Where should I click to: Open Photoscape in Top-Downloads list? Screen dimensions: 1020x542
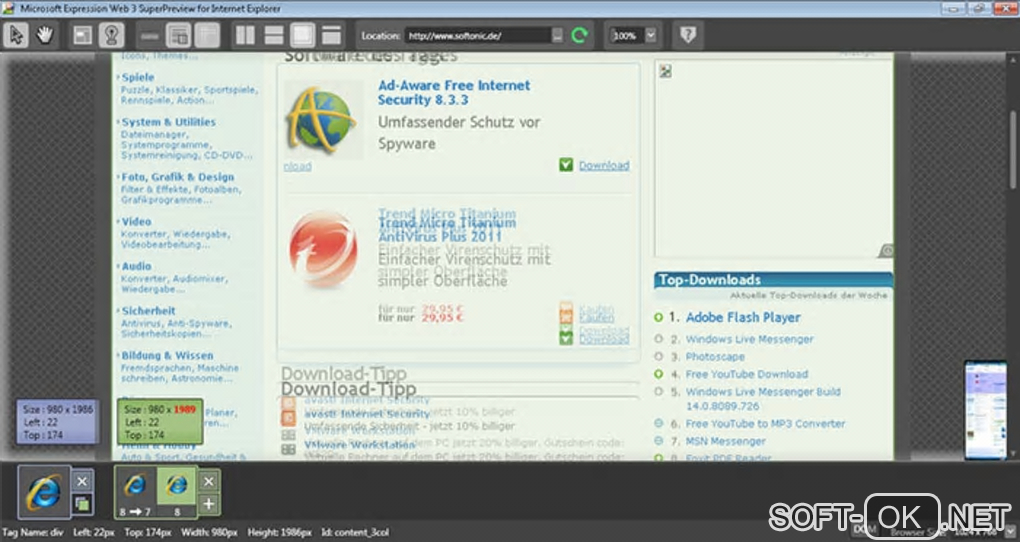715,357
